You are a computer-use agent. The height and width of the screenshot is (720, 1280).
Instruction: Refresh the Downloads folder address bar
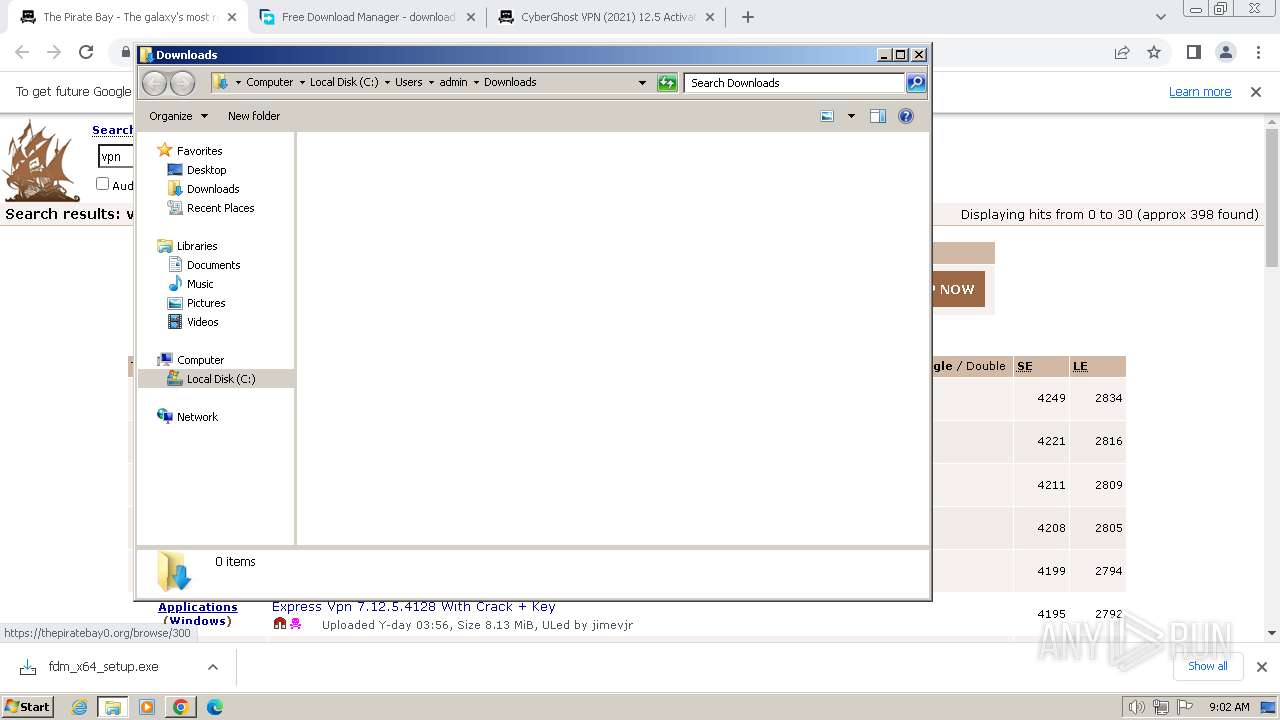pos(667,83)
